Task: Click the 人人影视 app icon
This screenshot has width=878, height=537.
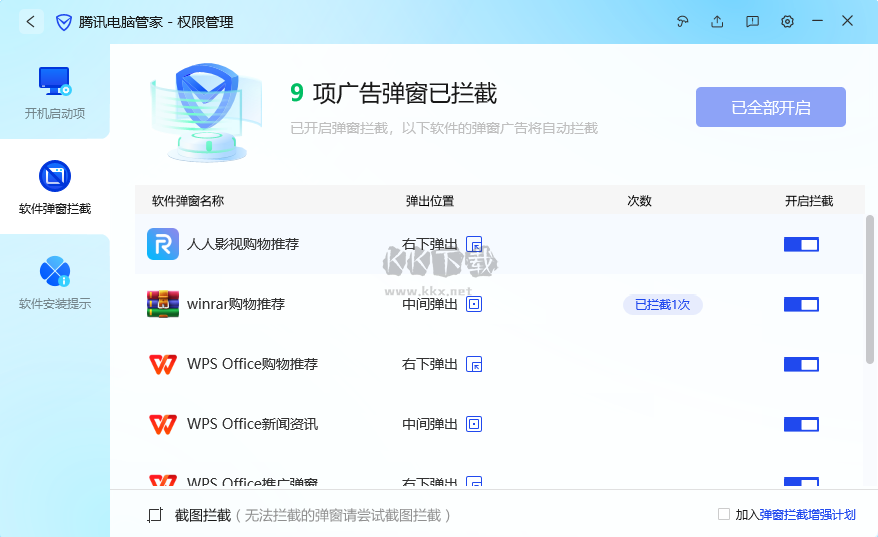Action: tap(163, 244)
